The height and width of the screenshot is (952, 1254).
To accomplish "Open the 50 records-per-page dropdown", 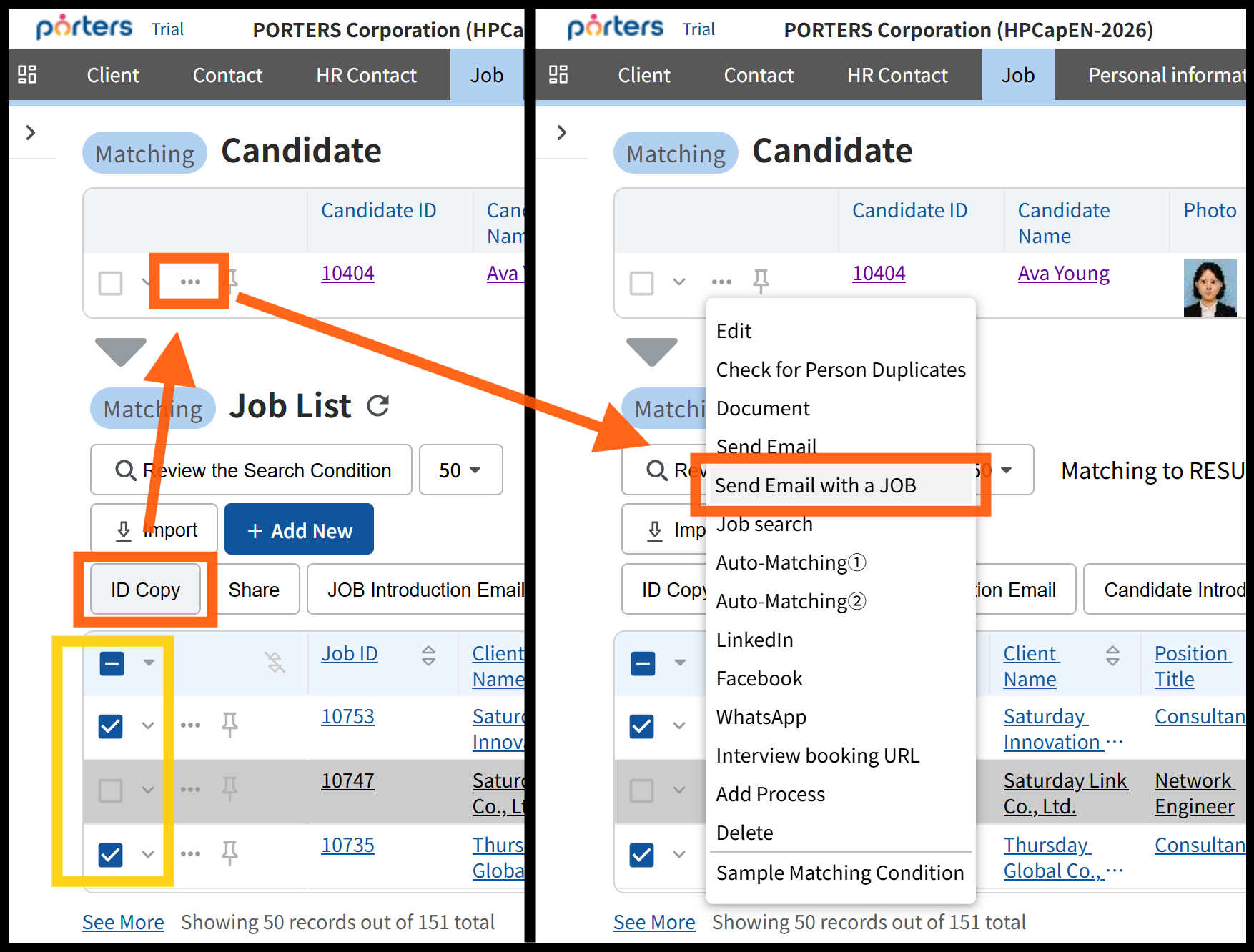I will pos(460,470).
